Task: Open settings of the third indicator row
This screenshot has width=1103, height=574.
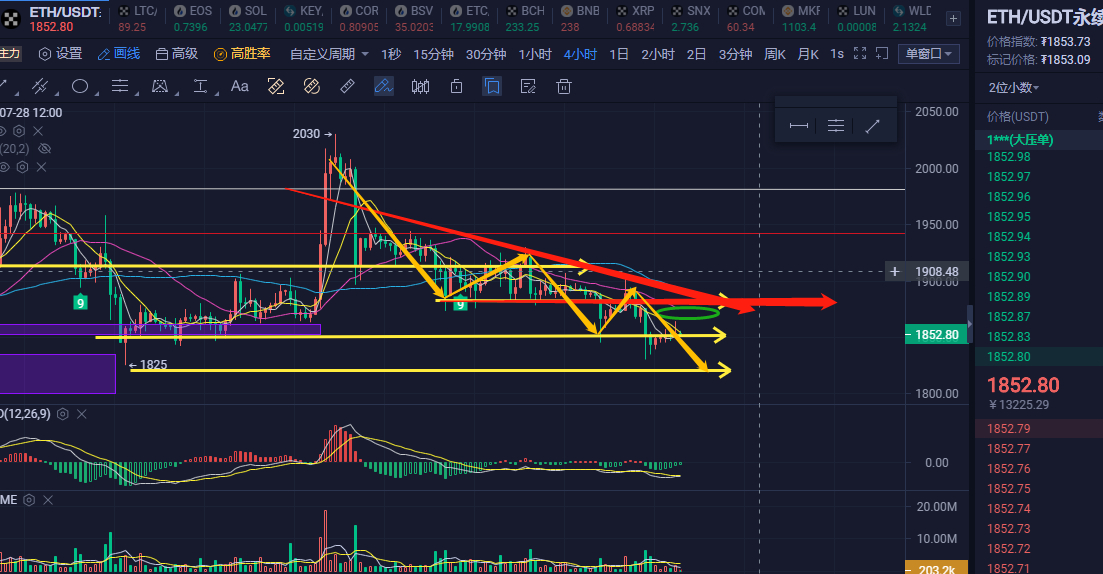Action: click(x=23, y=167)
